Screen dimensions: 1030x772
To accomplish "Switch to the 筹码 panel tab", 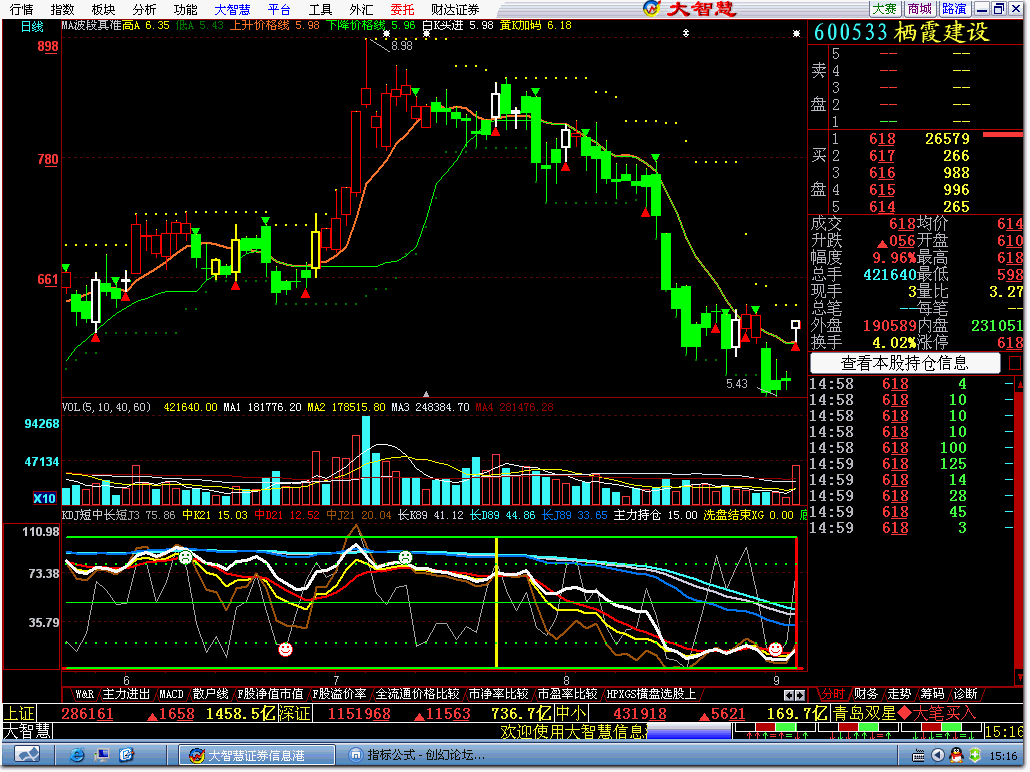I will click(931, 694).
